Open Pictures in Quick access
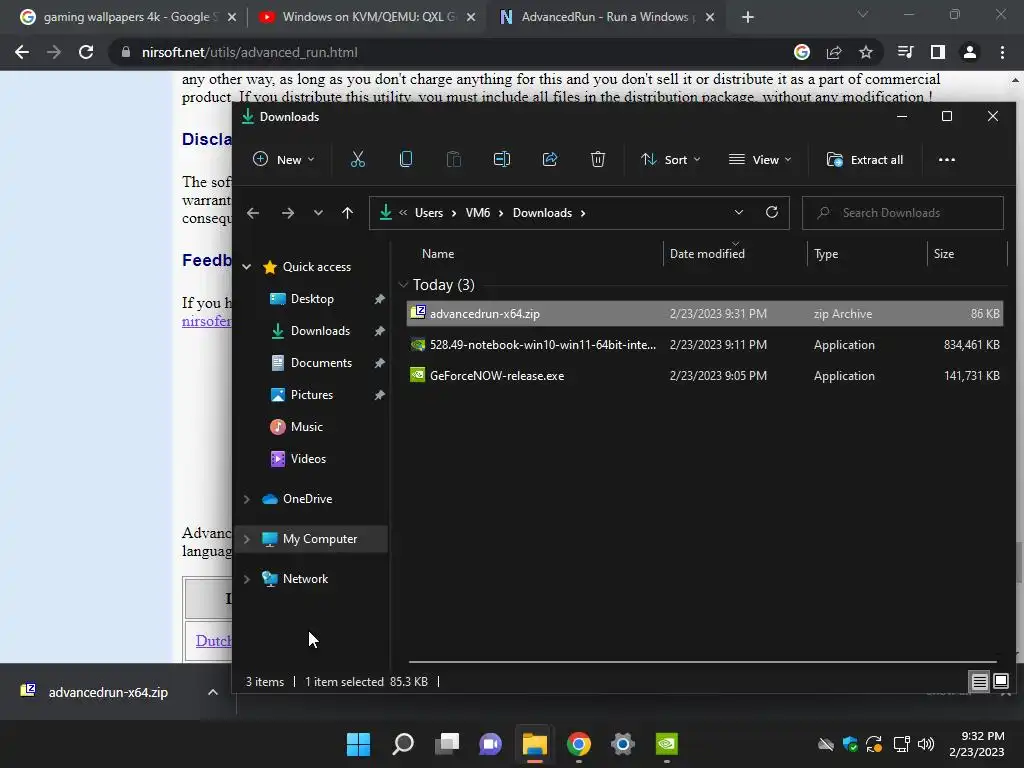Viewport: 1024px width, 768px height. click(312, 394)
